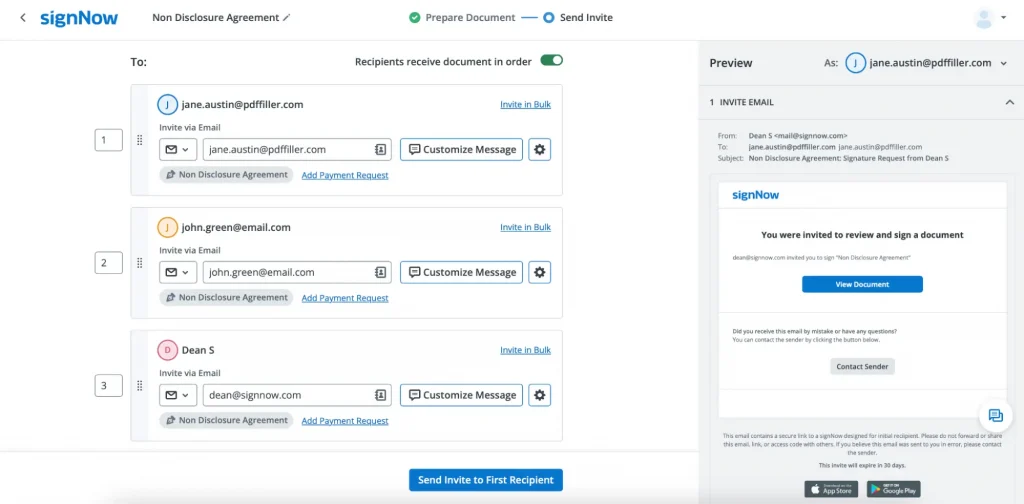Expand the Preview As recipient dropdown
1024x504 pixels.
[1002, 63]
